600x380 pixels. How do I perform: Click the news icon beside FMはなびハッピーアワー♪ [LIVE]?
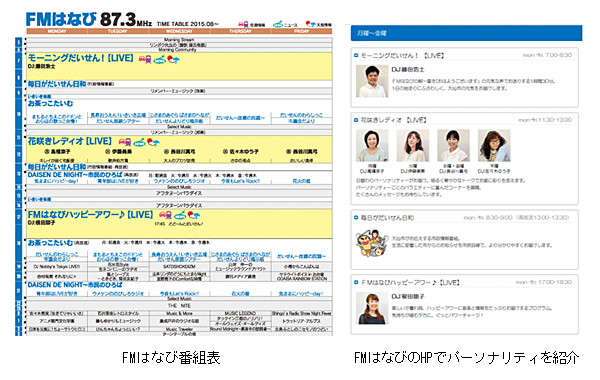point(180,215)
